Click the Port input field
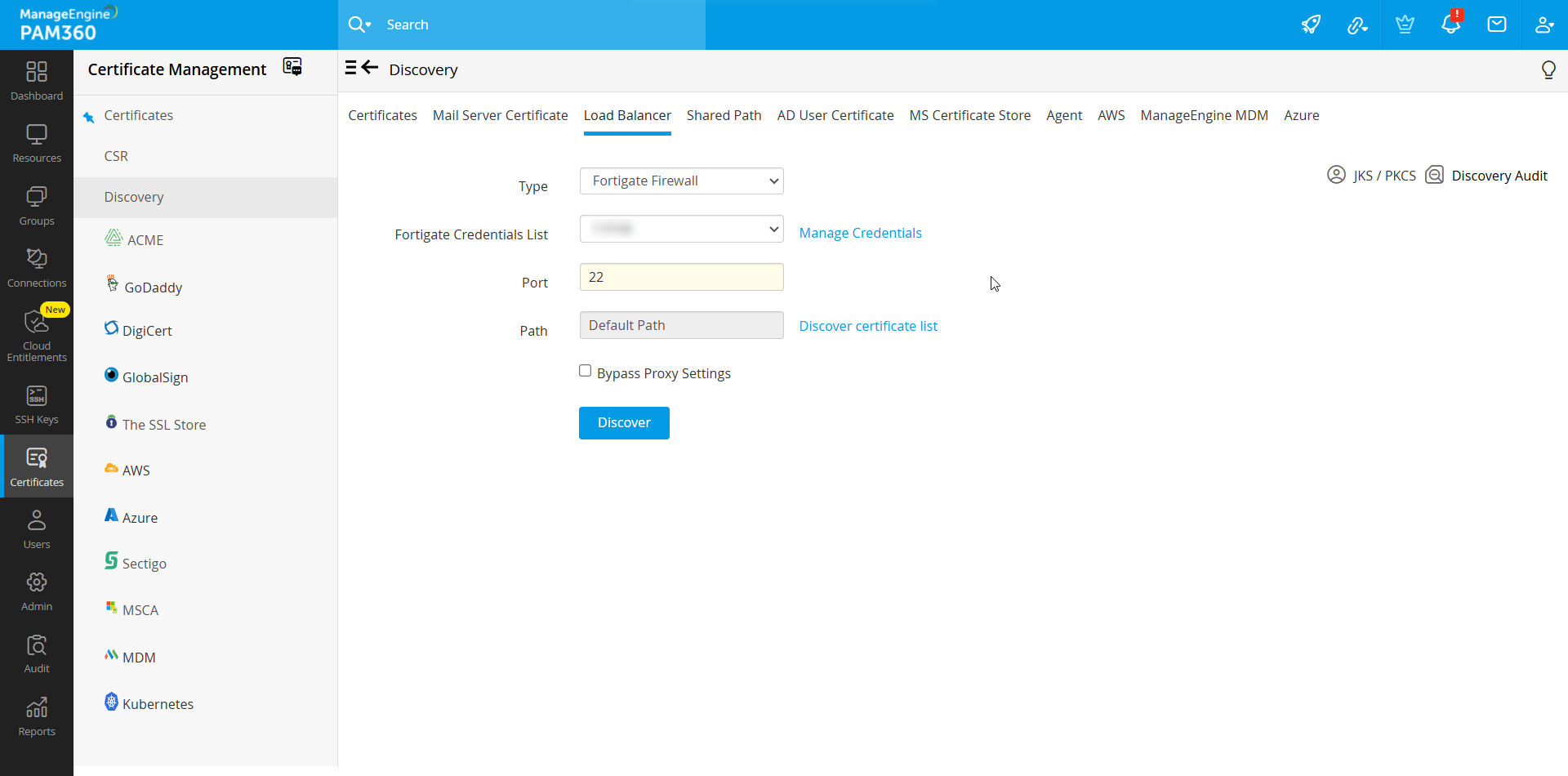The height and width of the screenshot is (776, 1568). click(681, 278)
